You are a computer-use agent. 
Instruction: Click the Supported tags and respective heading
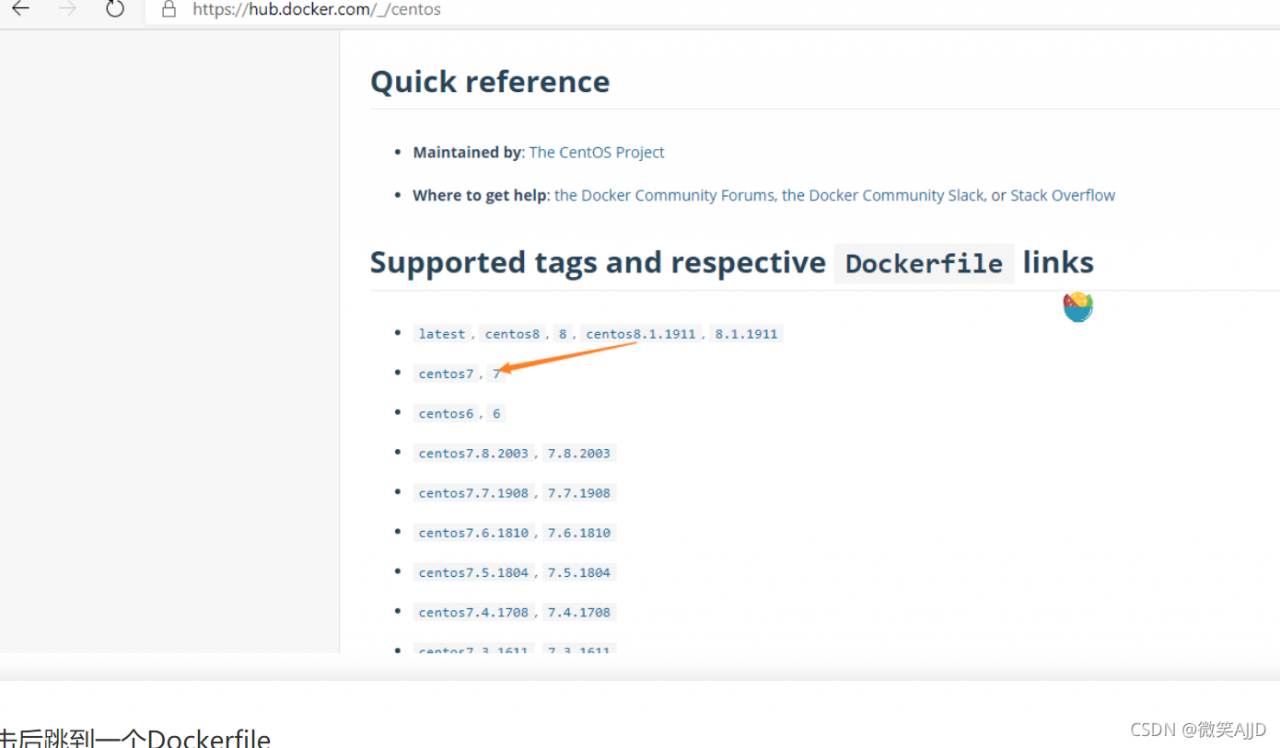[x=598, y=262]
